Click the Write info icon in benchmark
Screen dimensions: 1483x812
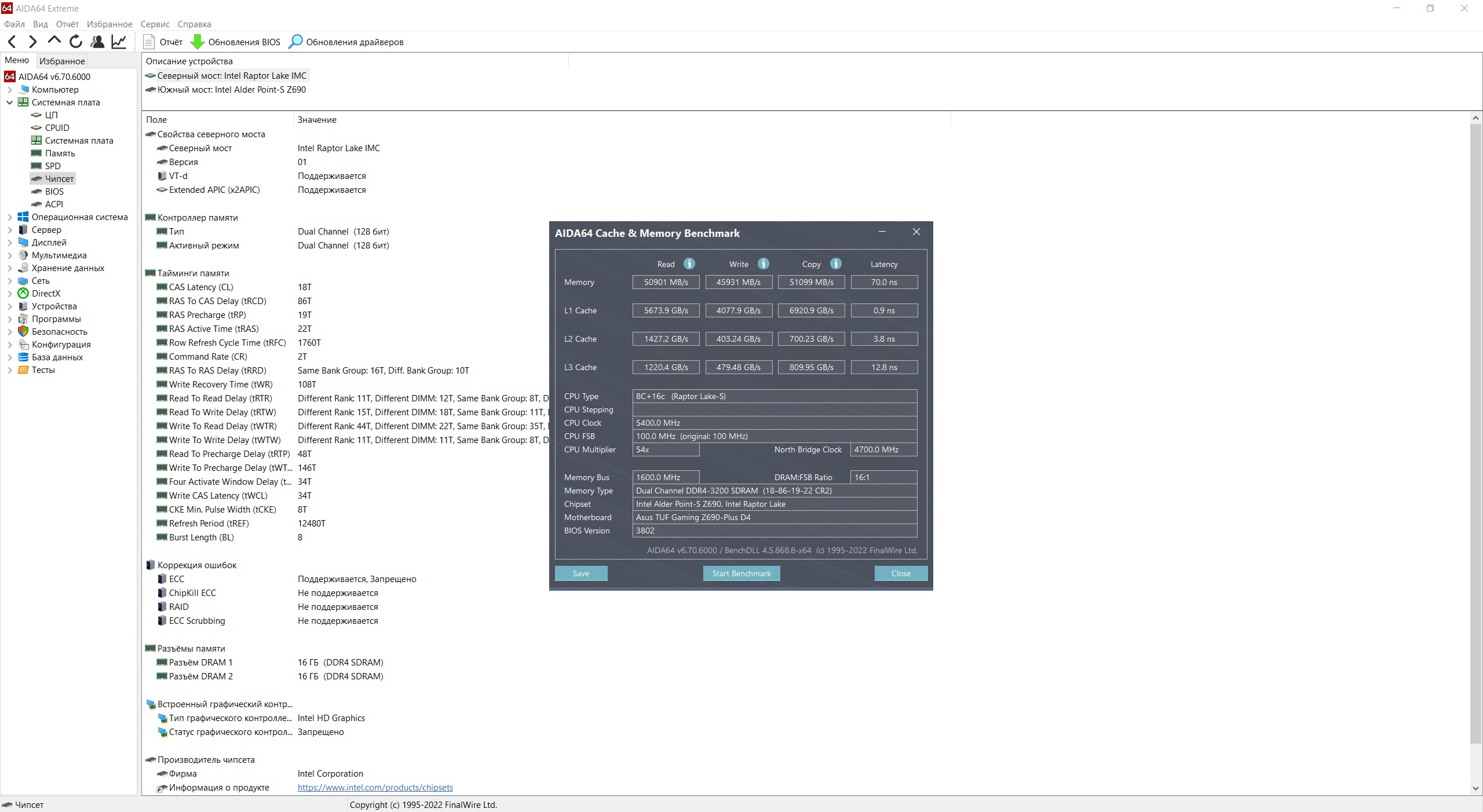764,264
